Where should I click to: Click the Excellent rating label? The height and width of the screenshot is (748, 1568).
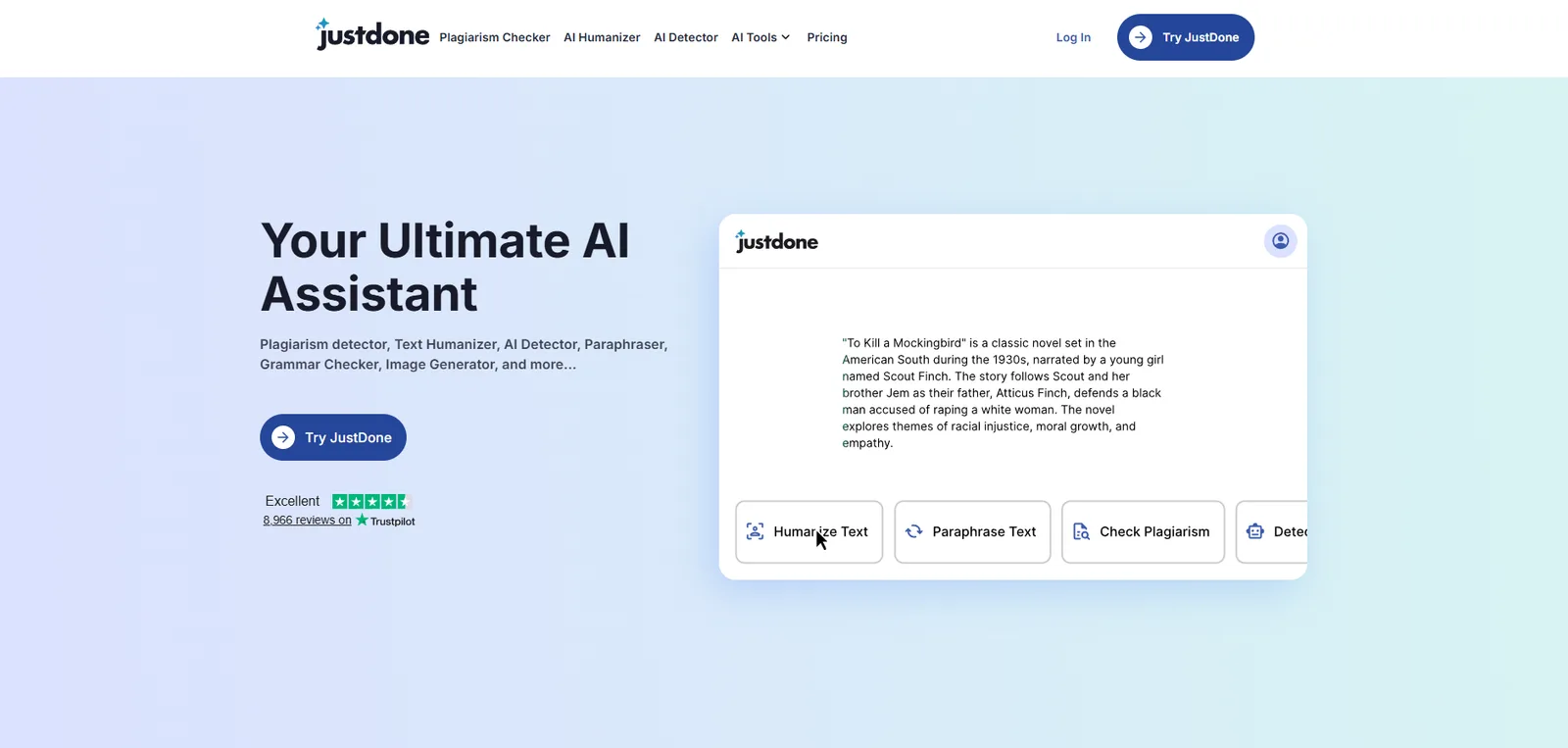(x=292, y=501)
